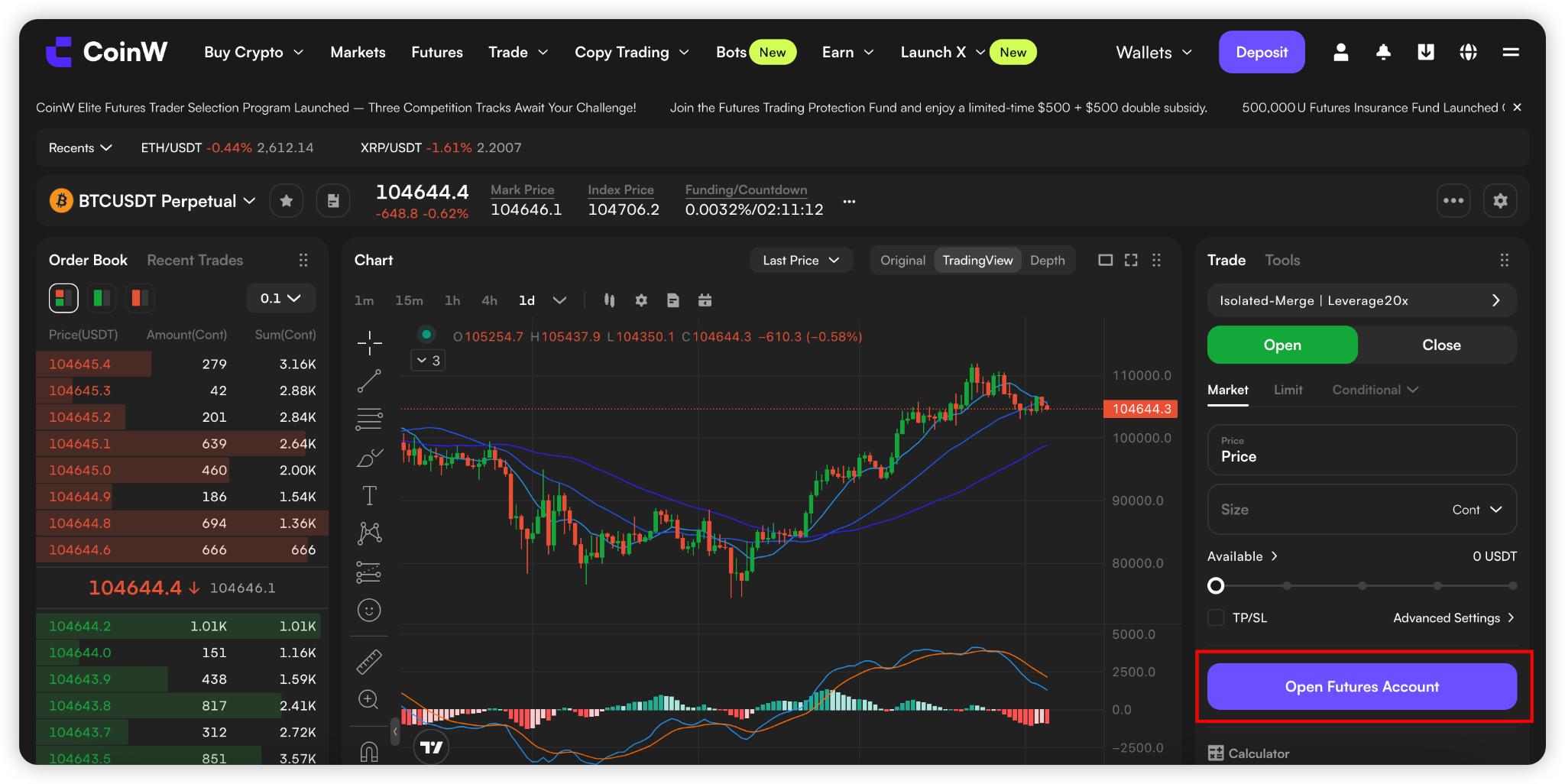
Task: Enable the TP/SL checkbox
Action: coord(1216,617)
